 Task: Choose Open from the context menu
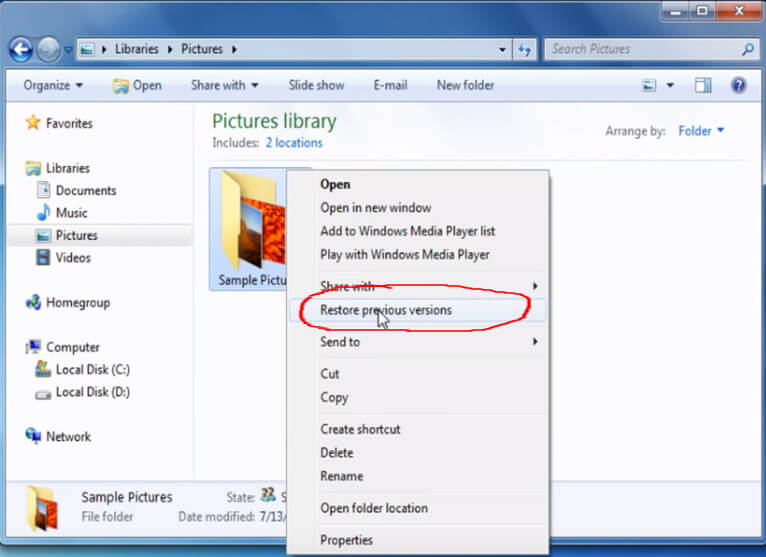point(418,185)
